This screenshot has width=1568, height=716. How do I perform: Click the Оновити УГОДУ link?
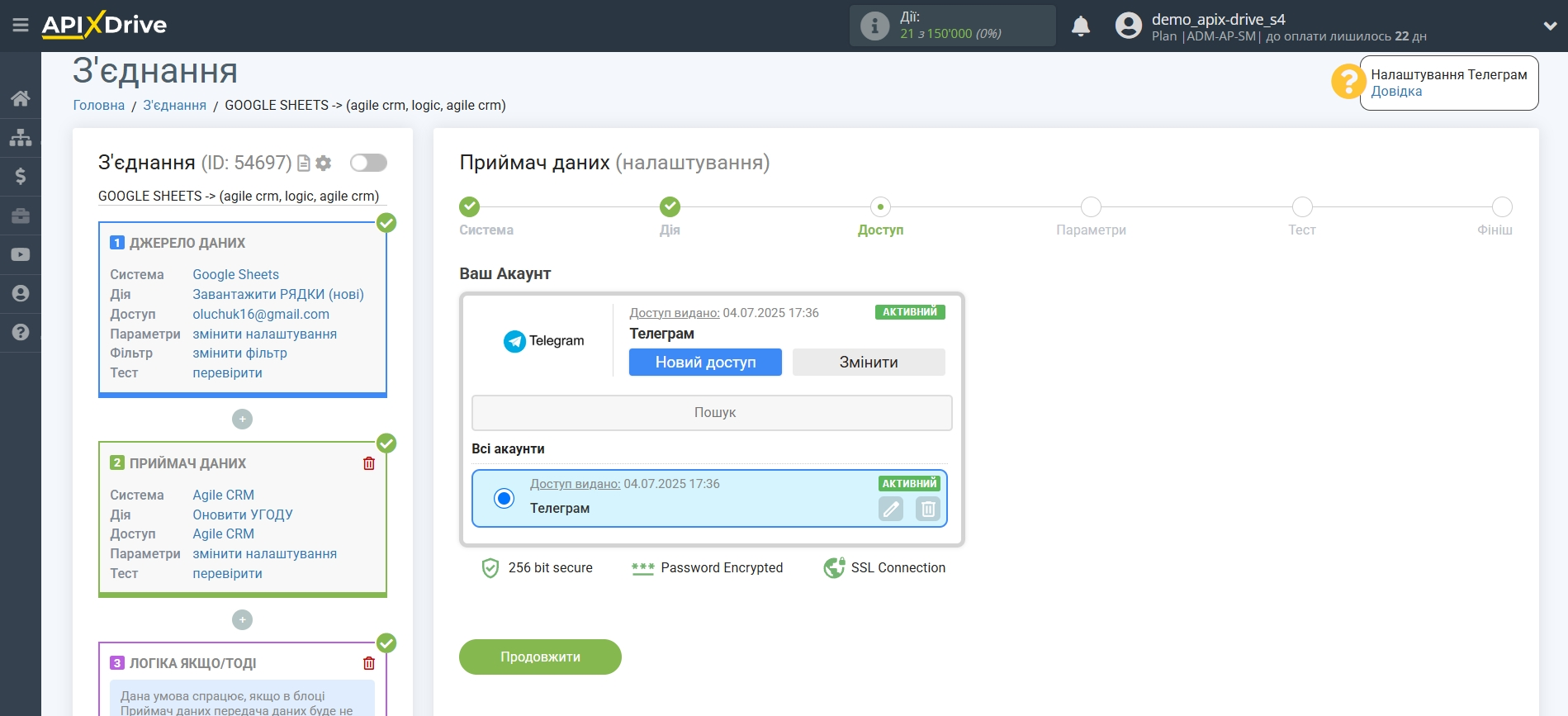tap(243, 514)
